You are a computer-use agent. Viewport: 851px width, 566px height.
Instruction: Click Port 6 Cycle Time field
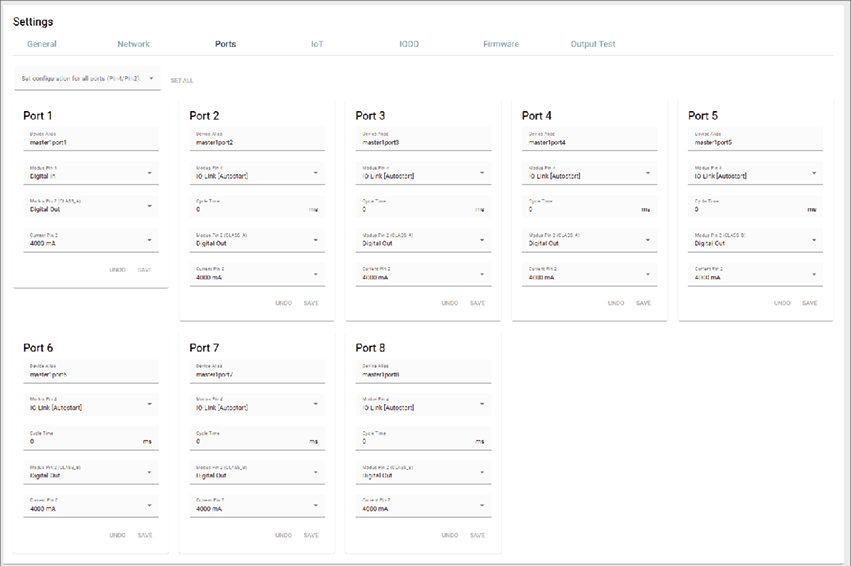coord(91,438)
